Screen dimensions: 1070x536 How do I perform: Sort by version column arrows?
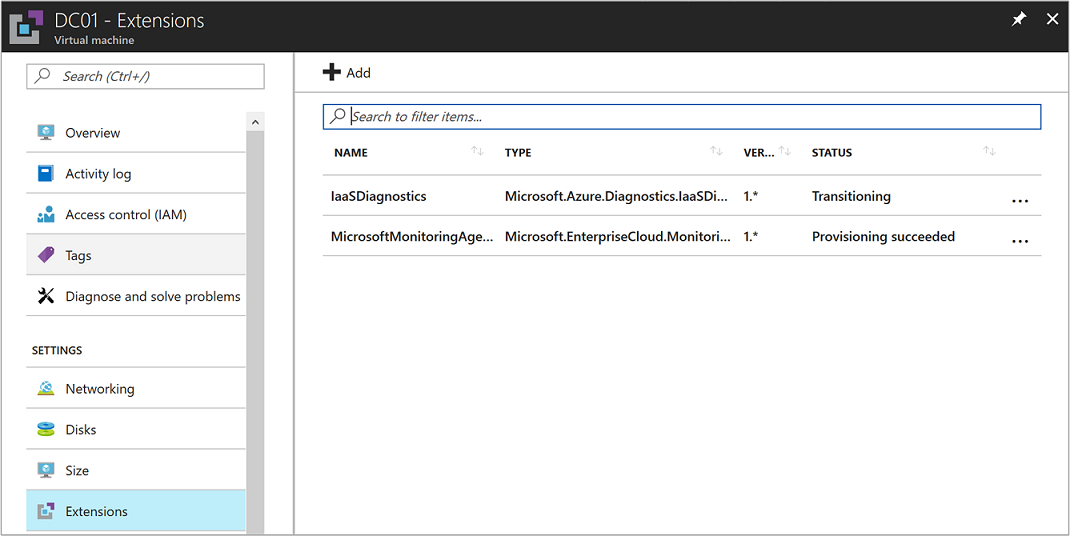click(x=785, y=152)
